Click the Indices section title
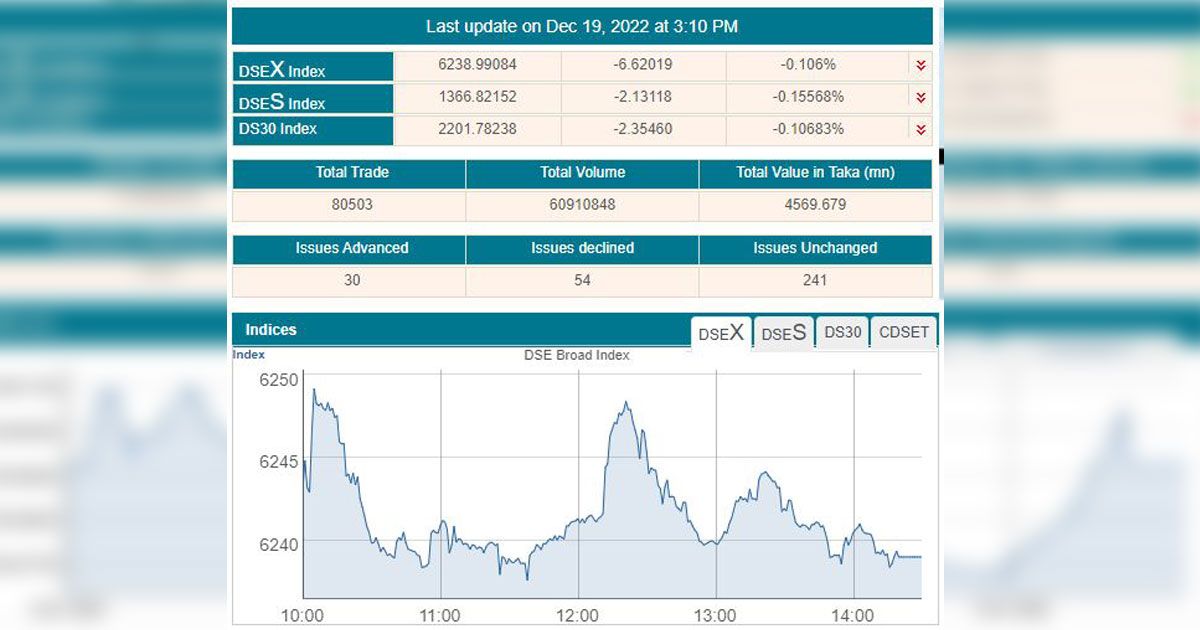1200x630 pixels. pyautogui.click(x=271, y=329)
